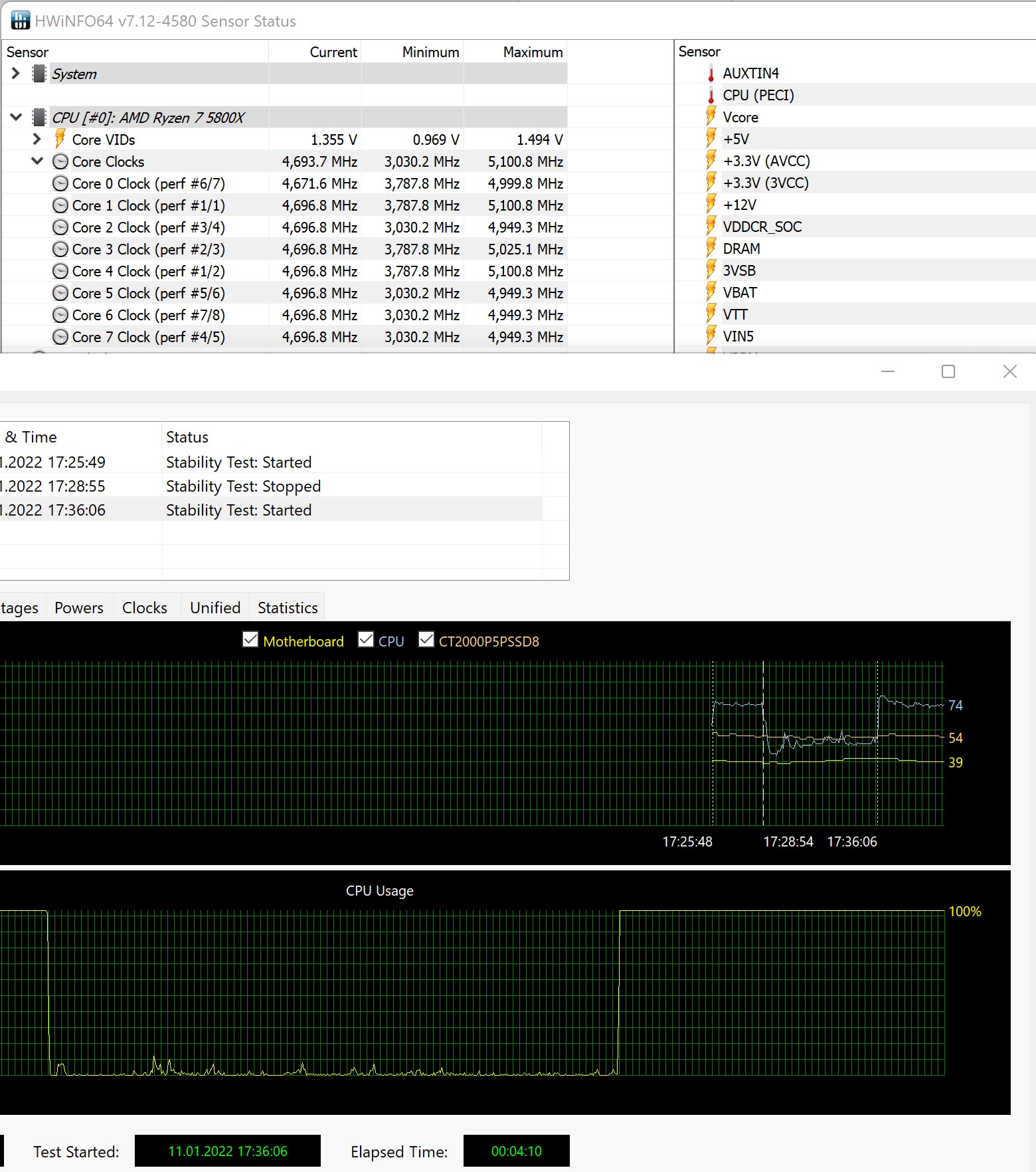1036x1172 pixels.
Task: Click the AUXTIN4 thermometer icon
Action: coord(711,73)
